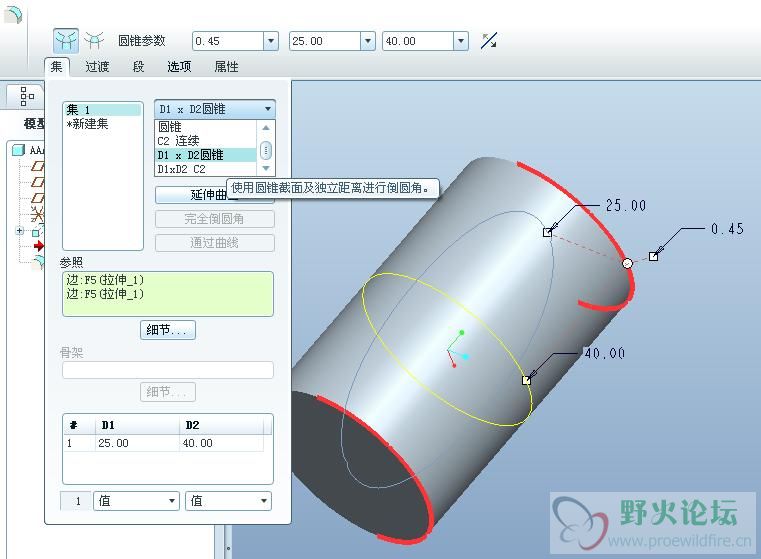This screenshot has width=761, height=559.
Task: Click the second 边:F5(拉伸_1) reference
Action: click(105, 294)
